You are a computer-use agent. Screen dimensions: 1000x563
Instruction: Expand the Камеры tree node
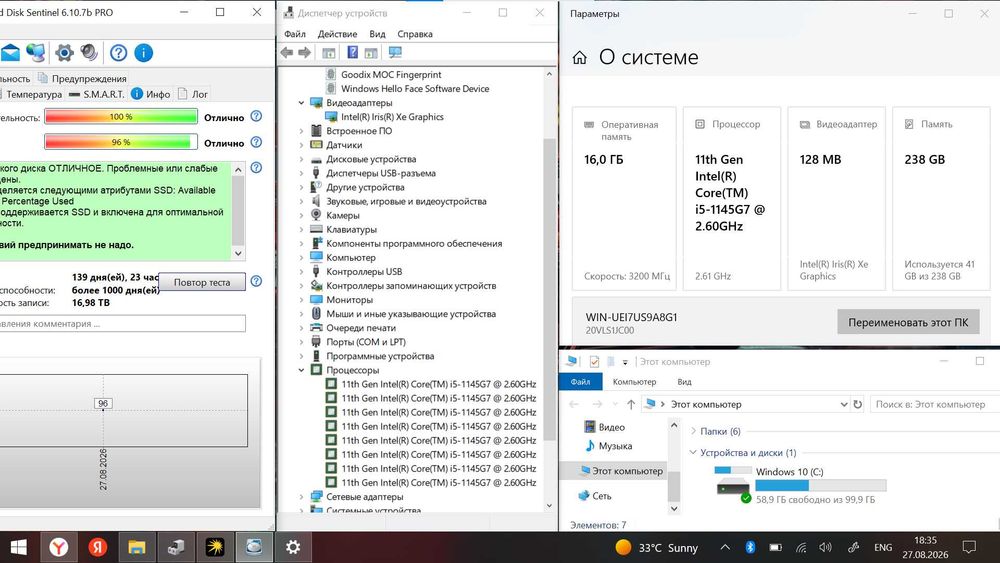301,216
